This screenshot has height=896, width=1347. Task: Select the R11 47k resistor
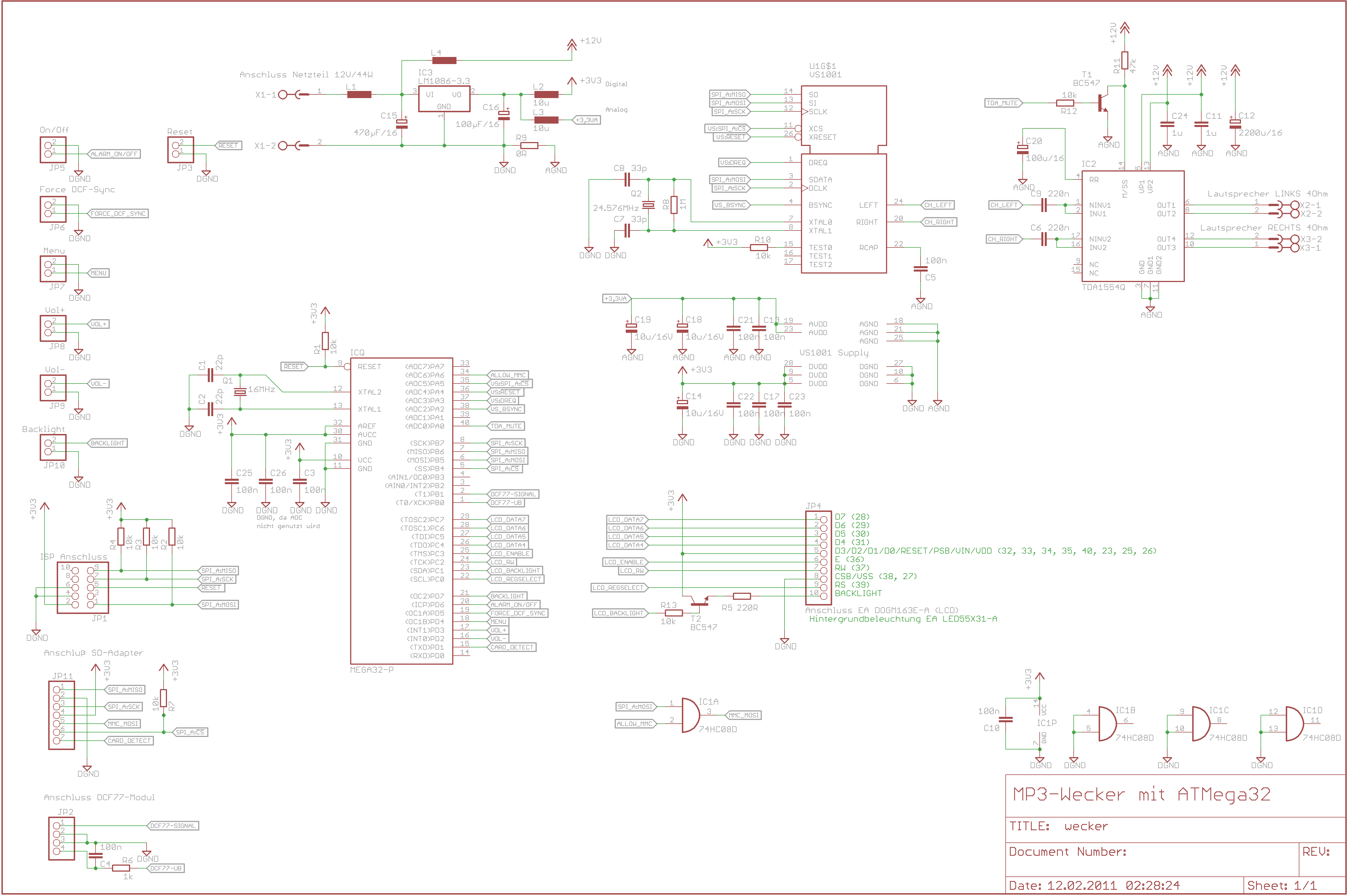[x=1125, y=61]
